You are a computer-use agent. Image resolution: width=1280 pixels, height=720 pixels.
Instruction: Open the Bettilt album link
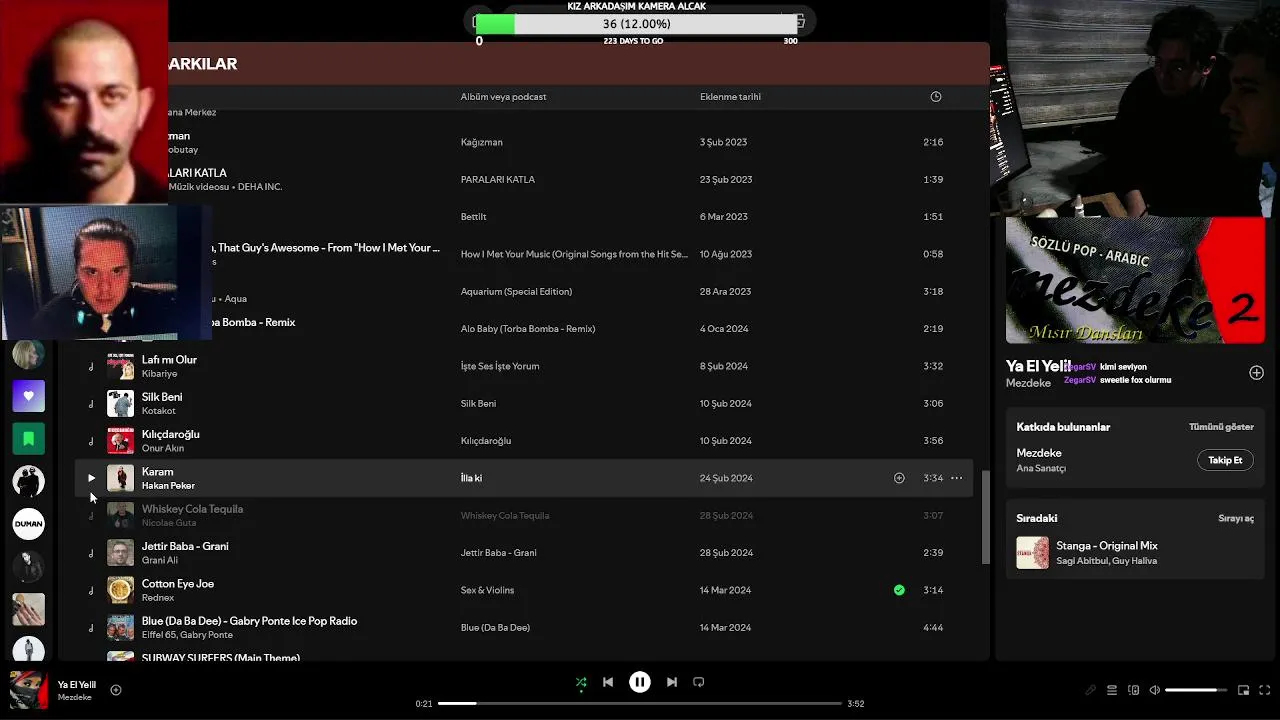[x=475, y=217]
